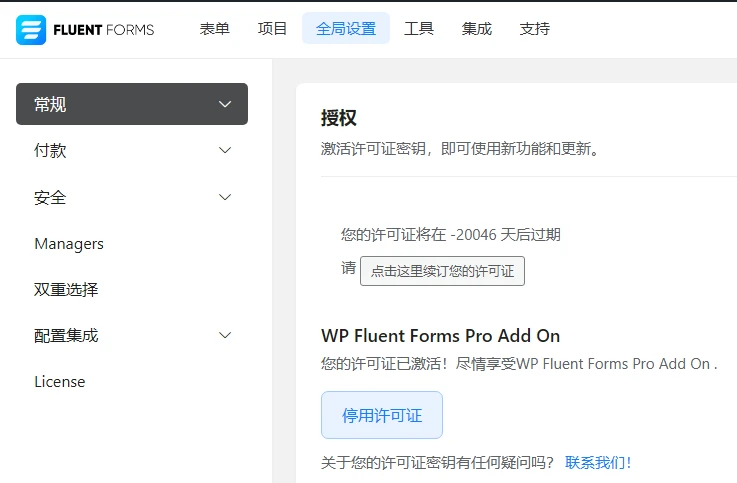The image size is (737, 483).
Task: Select the 全局设置 tab
Action: (x=346, y=29)
